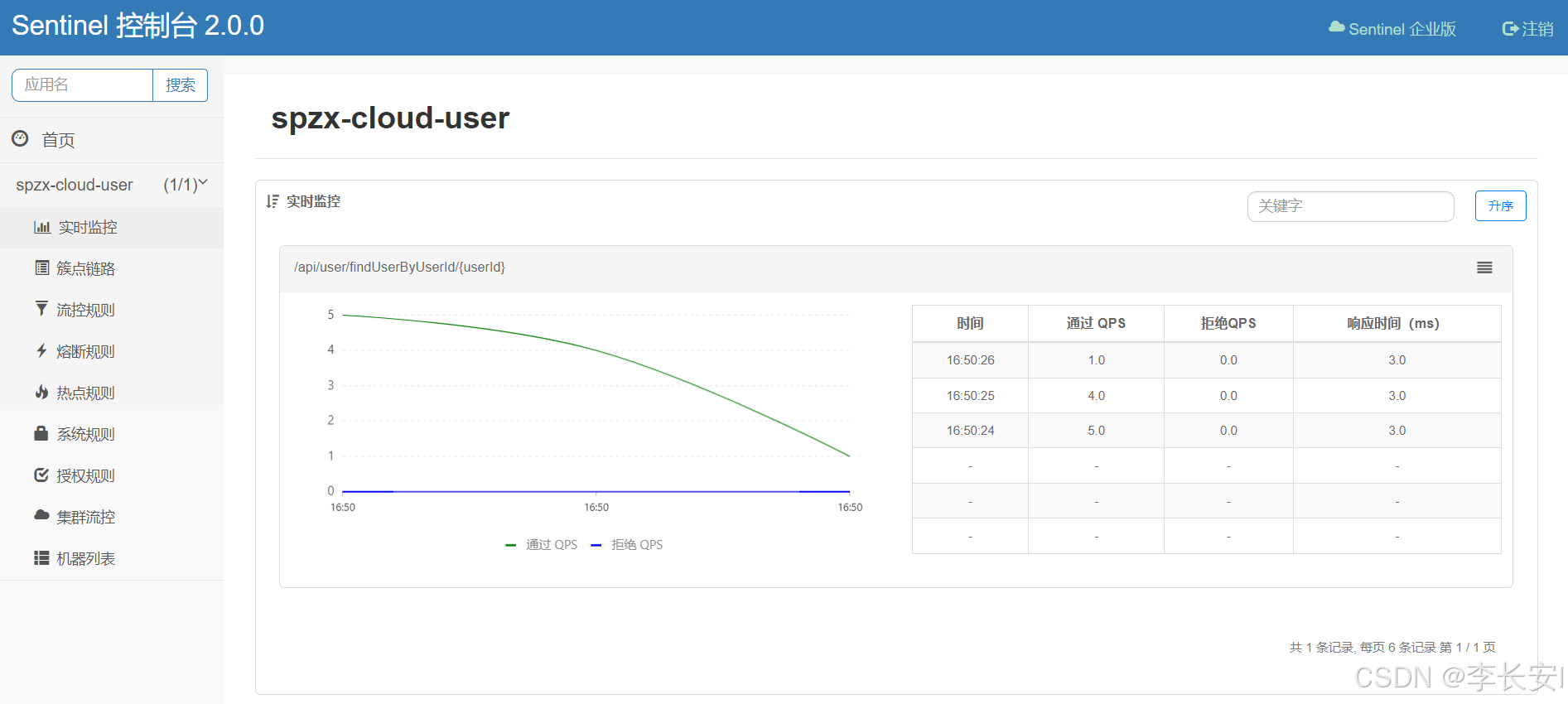Image resolution: width=1568 pixels, height=704 pixels.
Task: Click the pagination summary text 共 1 条记录
Action: [1392, 648]
